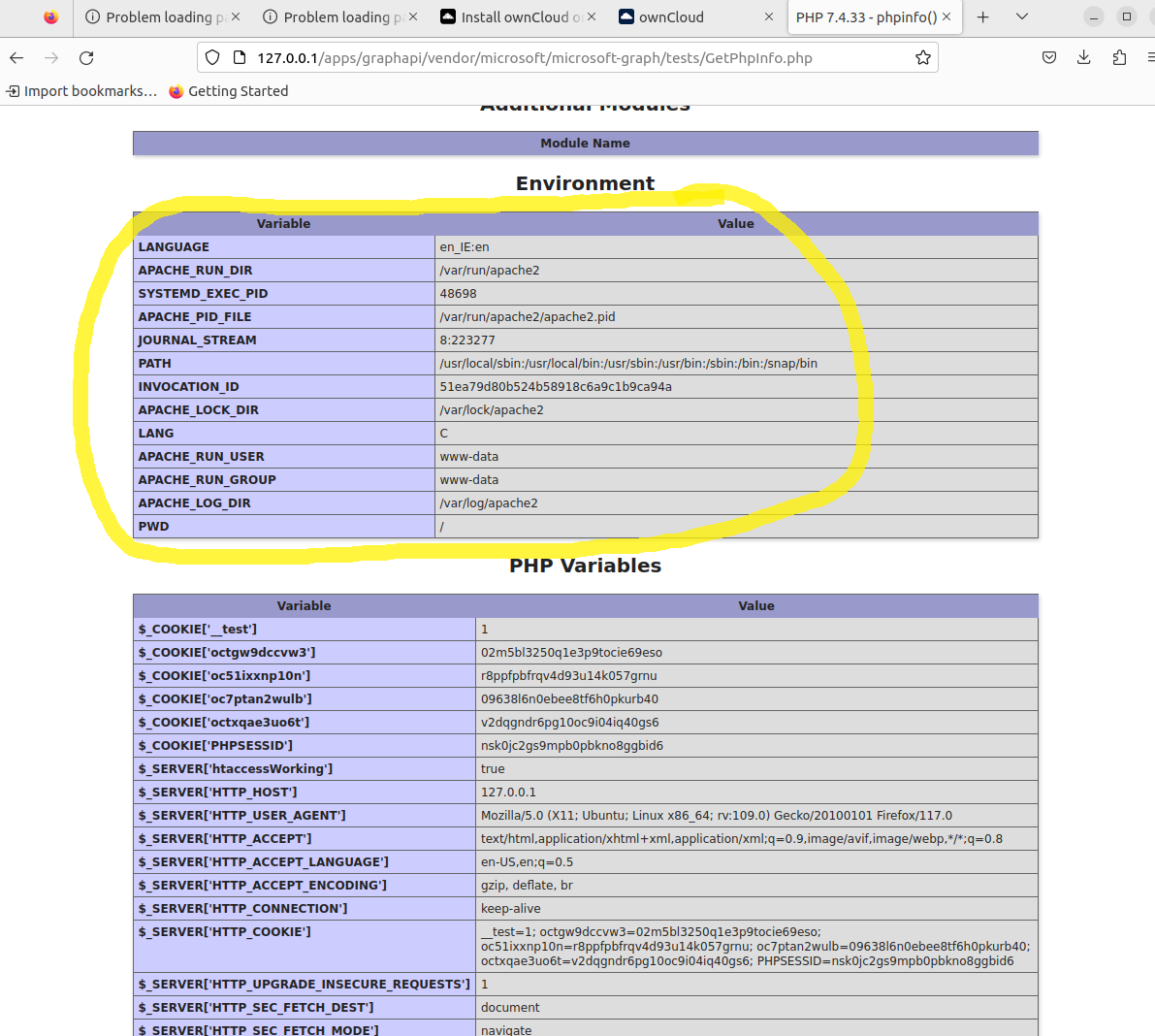Click the PHP Variables section heading
1155x1036 pixels.
[586, 566]
